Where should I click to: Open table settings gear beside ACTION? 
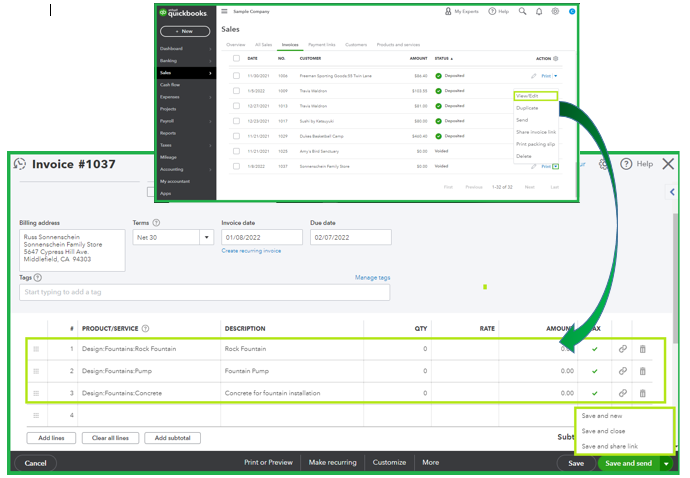(x=555, y=59)
